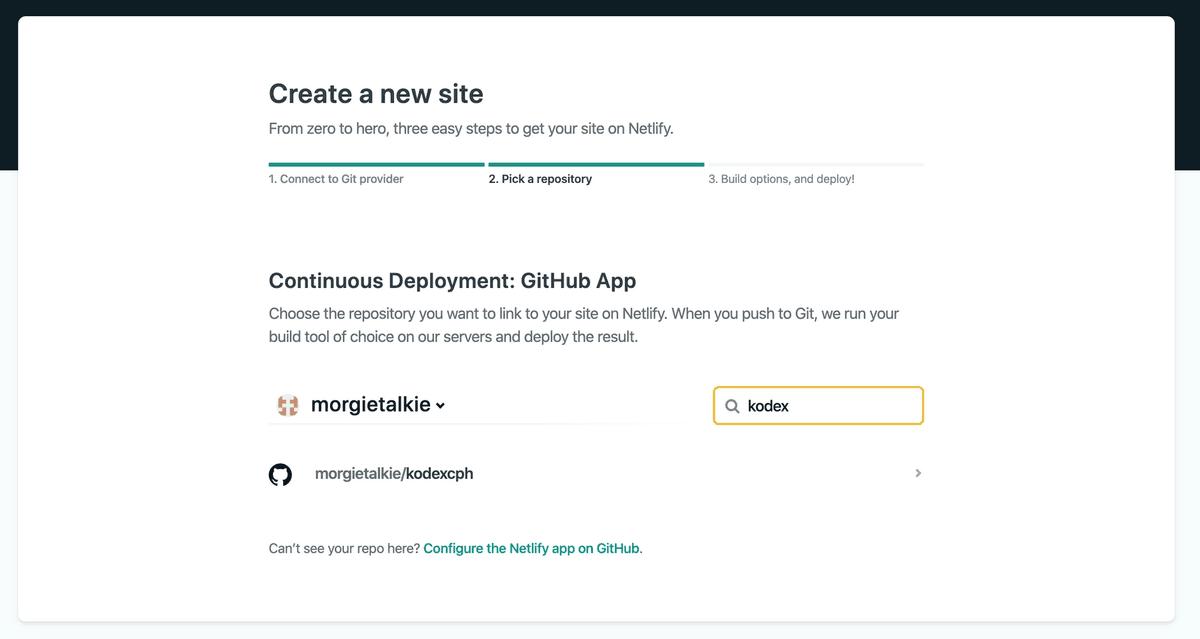The width and height of the screenshot is (1200, 639).
Task: Click the Can't see your repo here? text
Action: (x=344, y=548)
